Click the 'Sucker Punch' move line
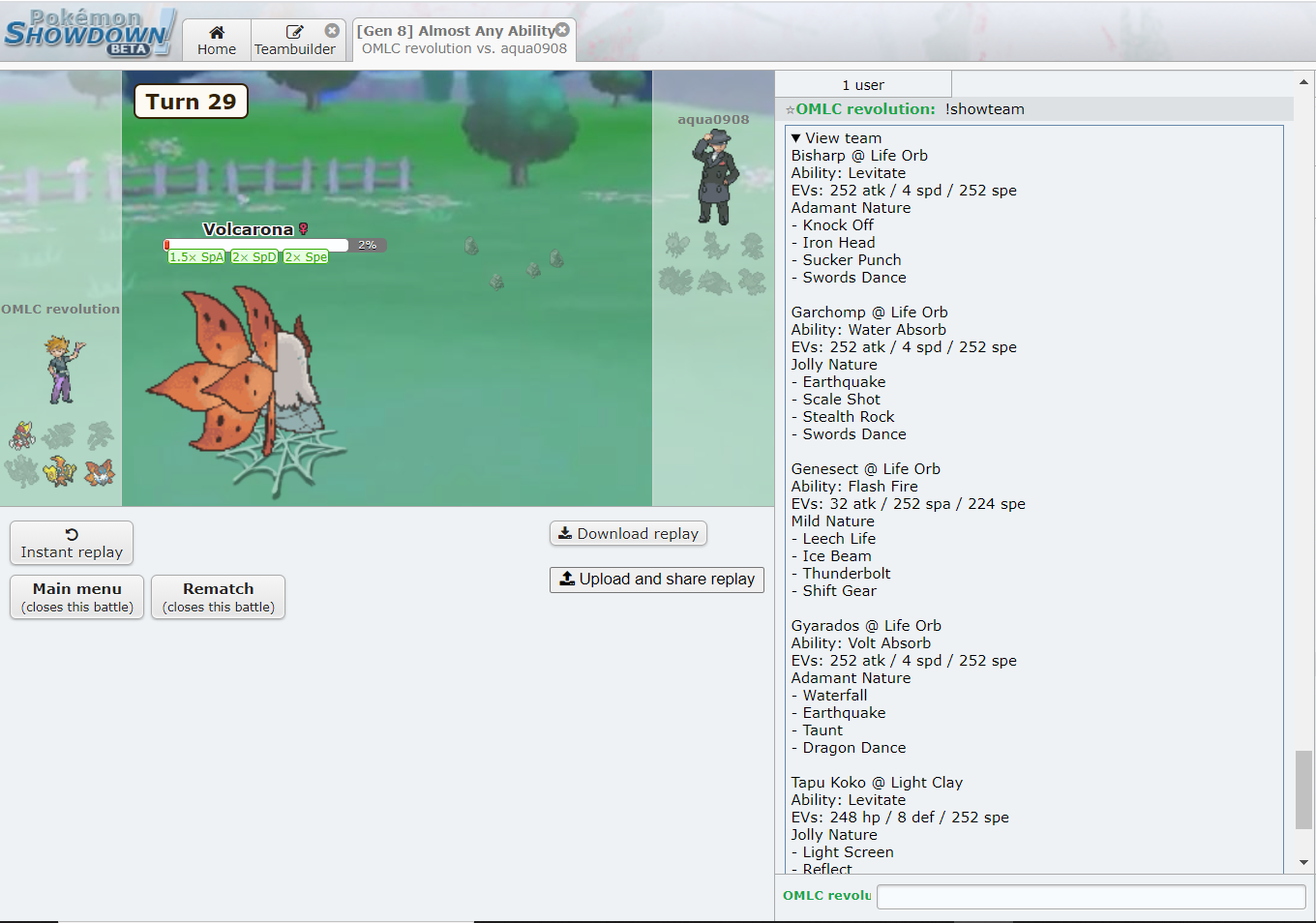Viewport: 1316px width, 923px height. (846, 260)
